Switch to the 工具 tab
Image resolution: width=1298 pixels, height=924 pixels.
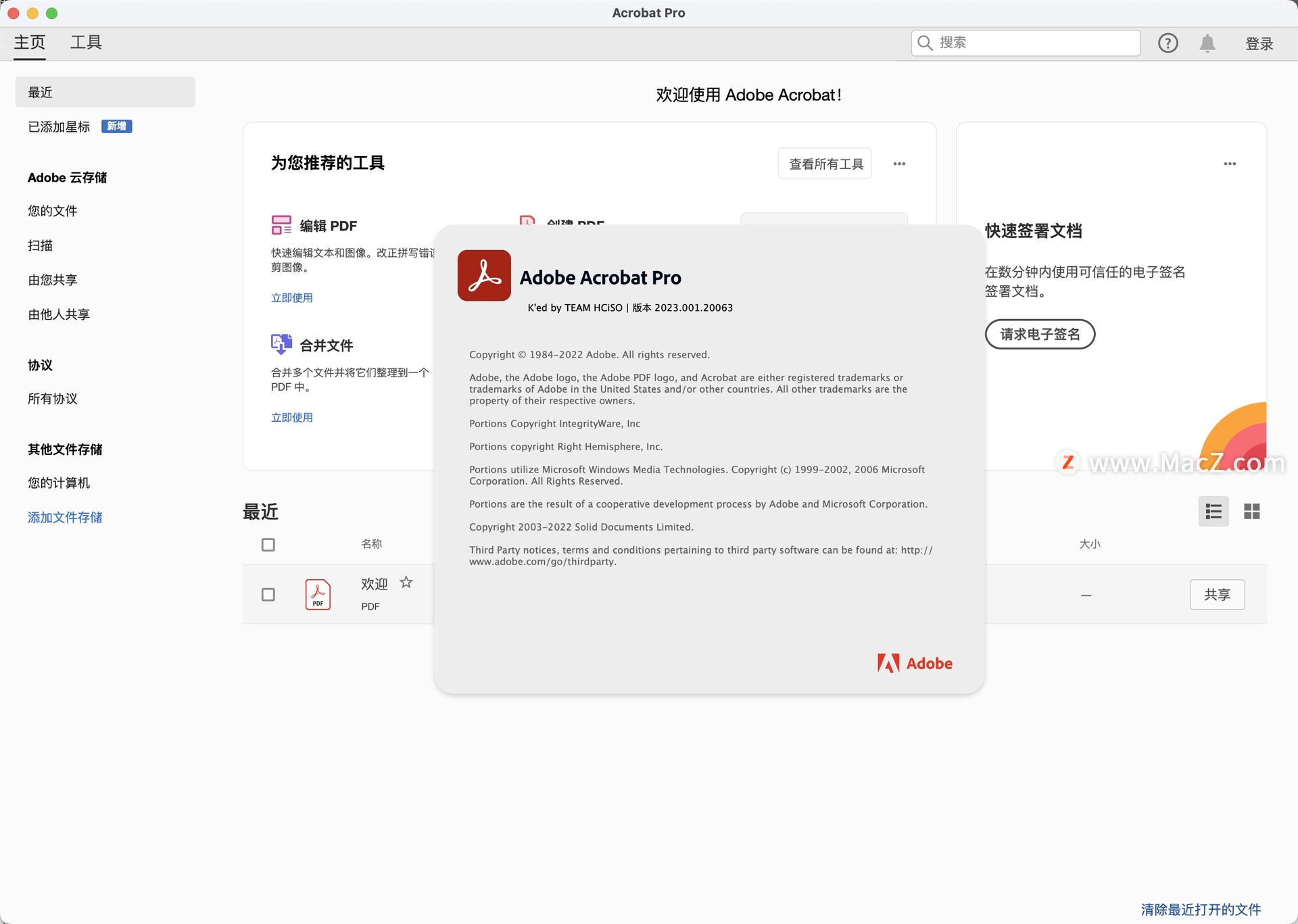tap(87, 42)
